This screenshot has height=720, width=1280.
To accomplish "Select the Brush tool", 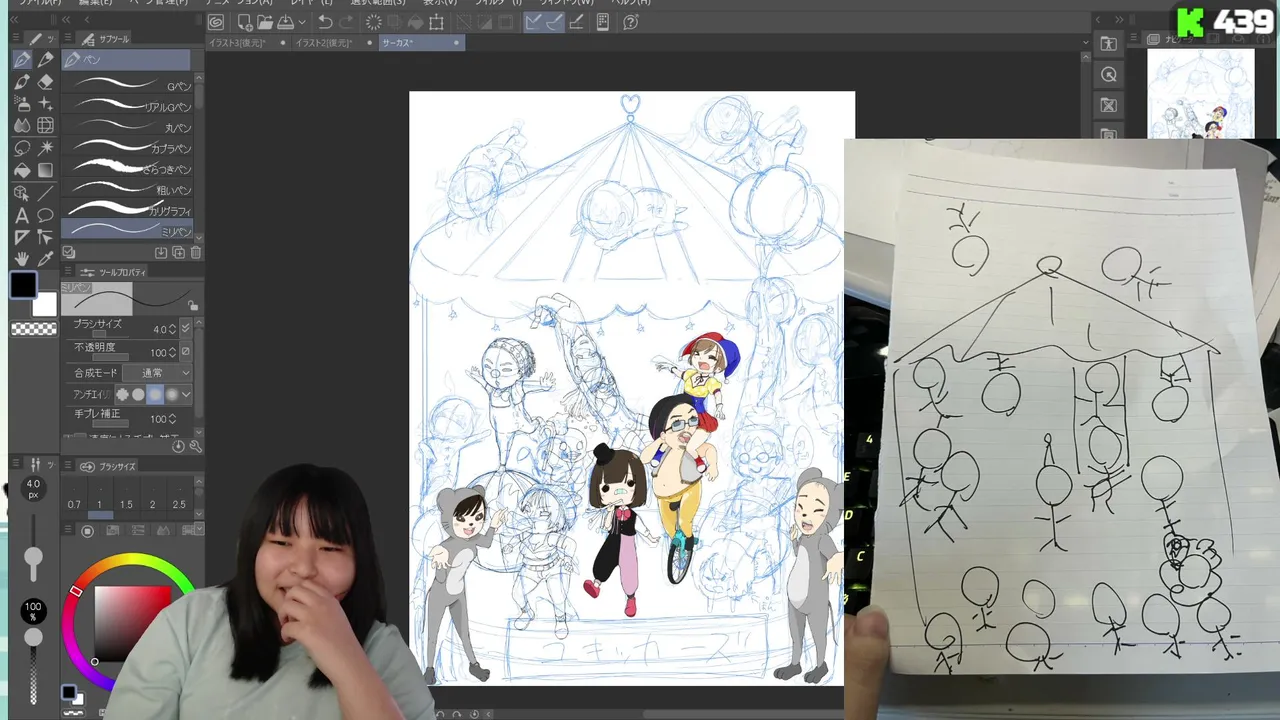I will [x=22, y=82].
